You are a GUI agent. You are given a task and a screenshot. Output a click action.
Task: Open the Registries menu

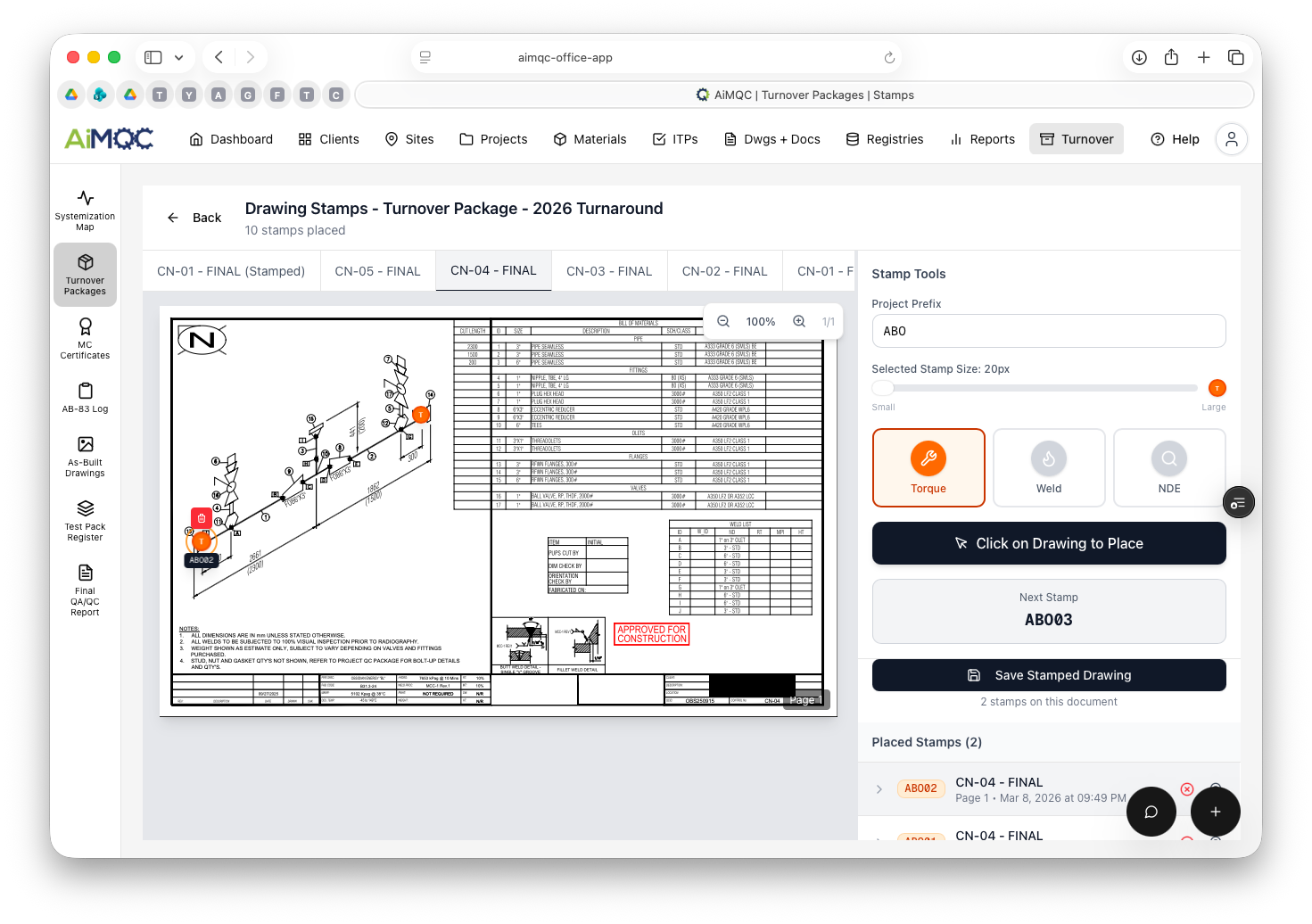click(x=884, y=139)
